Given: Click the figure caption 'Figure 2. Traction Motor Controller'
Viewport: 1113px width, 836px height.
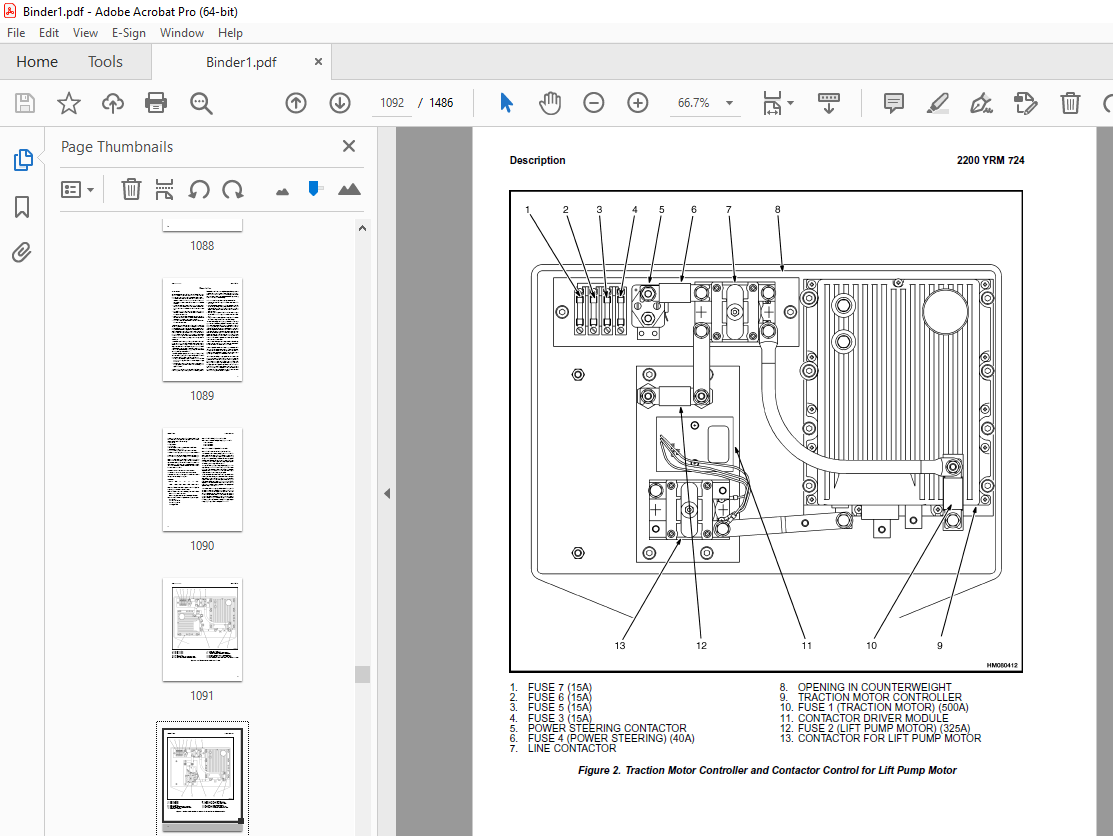Looking at the screenshot, I should click(767, 770).
